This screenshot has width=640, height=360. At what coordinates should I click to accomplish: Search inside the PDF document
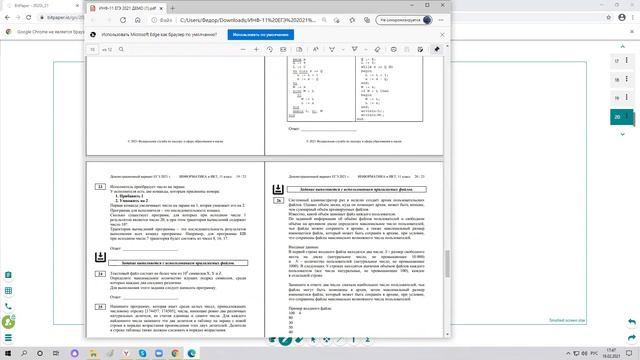[x=121, y=49]
